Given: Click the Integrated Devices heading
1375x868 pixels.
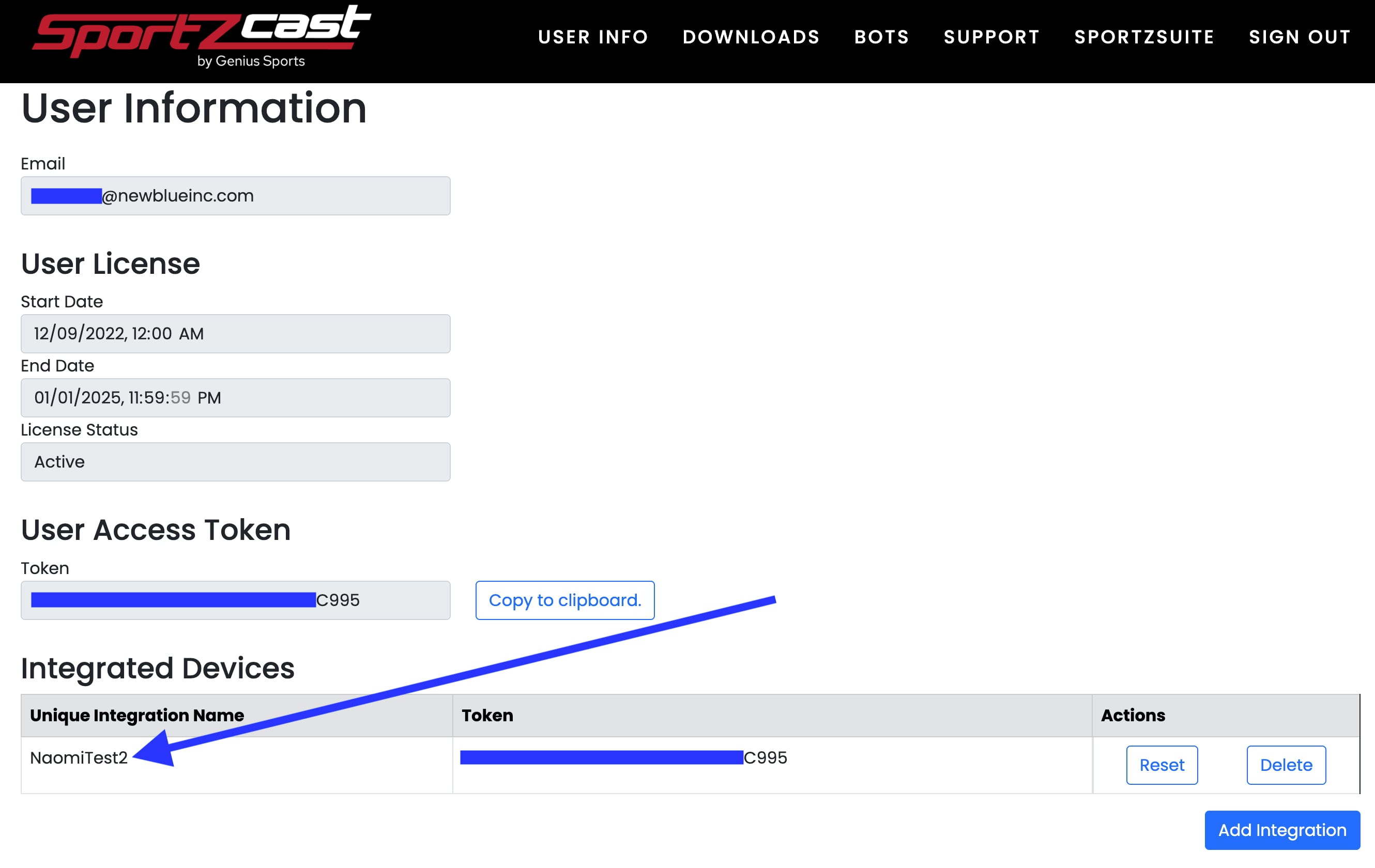Looking at the screenshot, I should click(158, 668).
